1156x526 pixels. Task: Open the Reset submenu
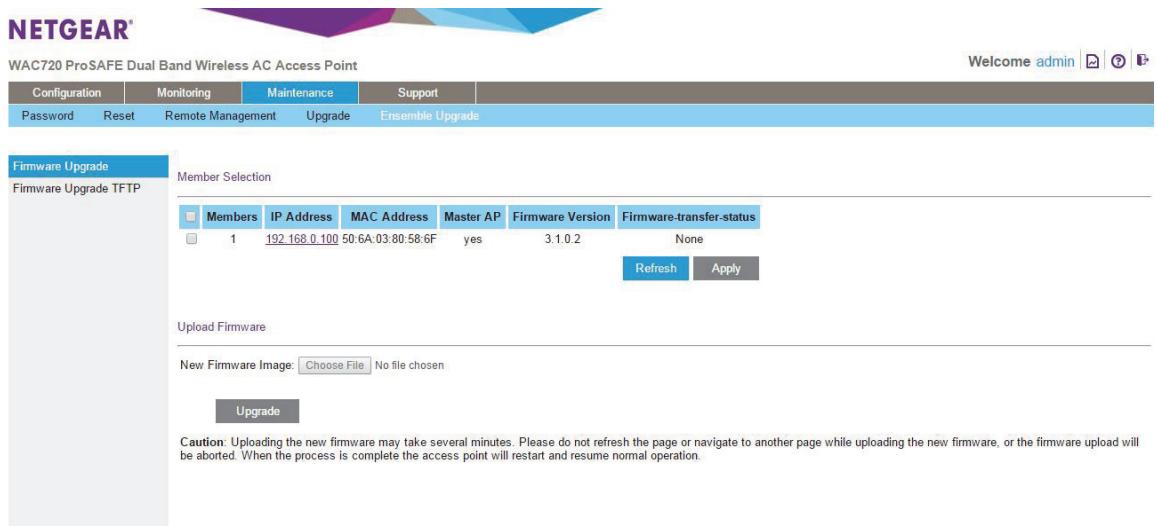pos(119,116)
